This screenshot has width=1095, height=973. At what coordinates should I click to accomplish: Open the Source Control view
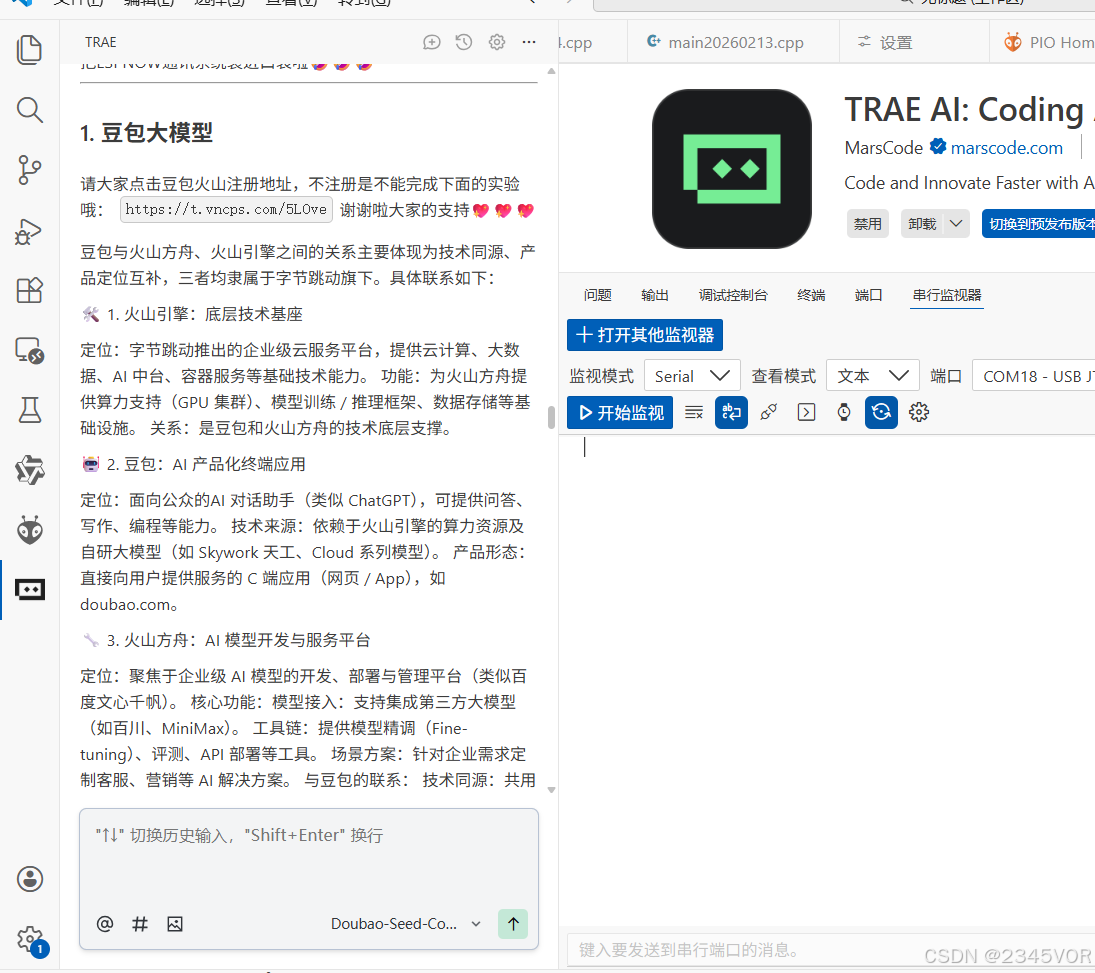[29, 170]
